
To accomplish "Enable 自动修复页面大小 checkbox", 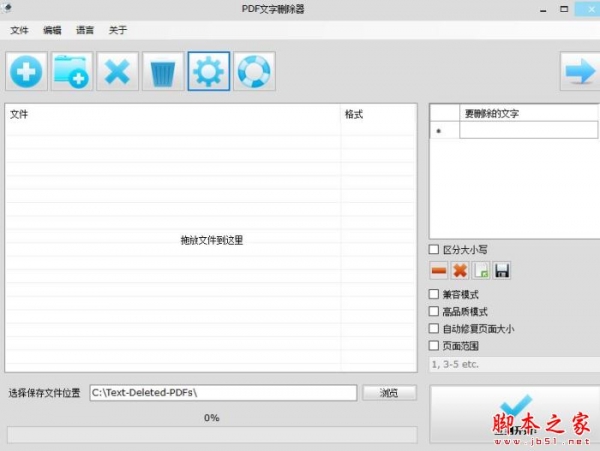I will click(x=434, y=329).
